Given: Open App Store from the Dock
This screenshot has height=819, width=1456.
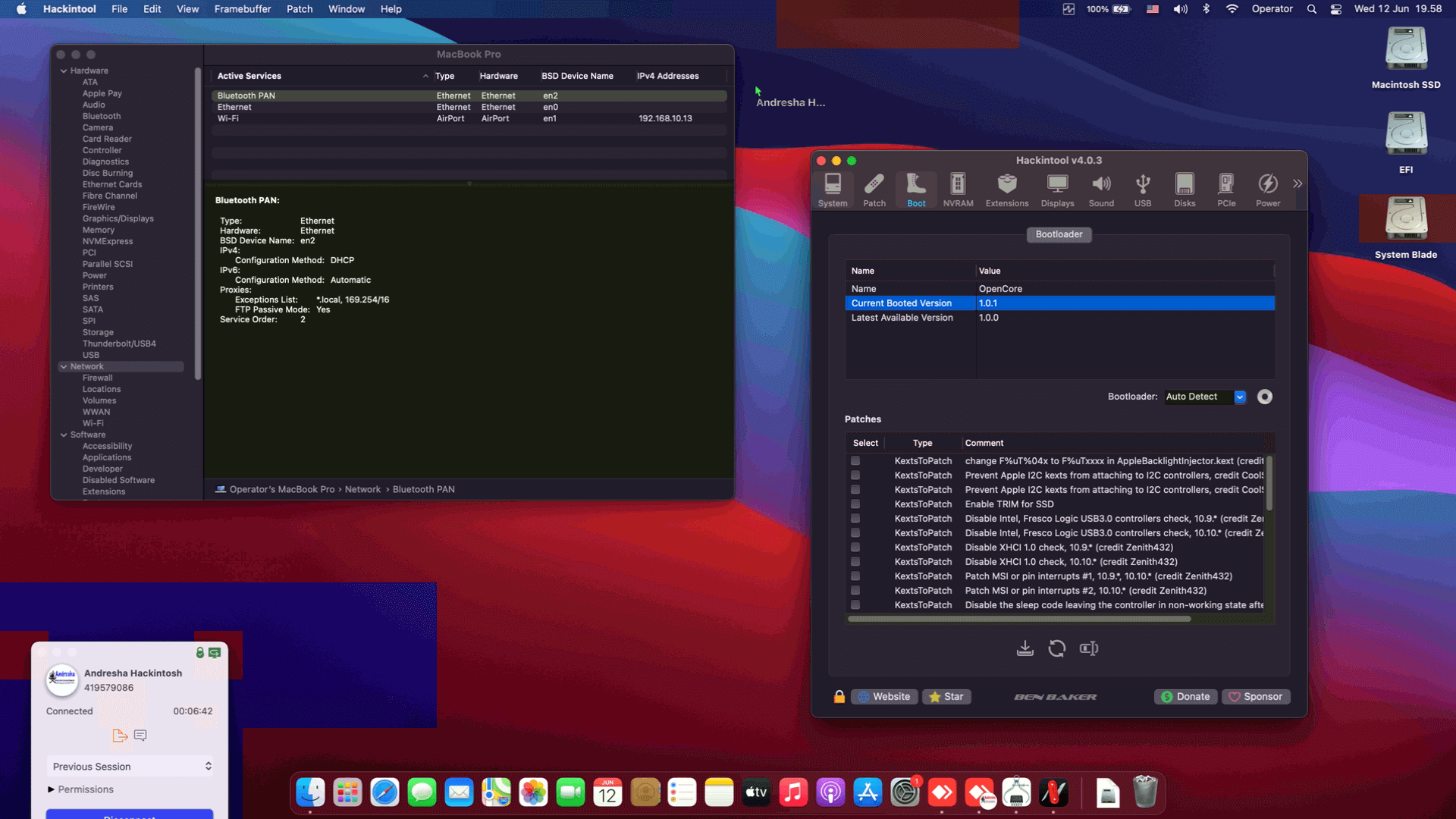Looking at the screenshot, I should point(868,792).
